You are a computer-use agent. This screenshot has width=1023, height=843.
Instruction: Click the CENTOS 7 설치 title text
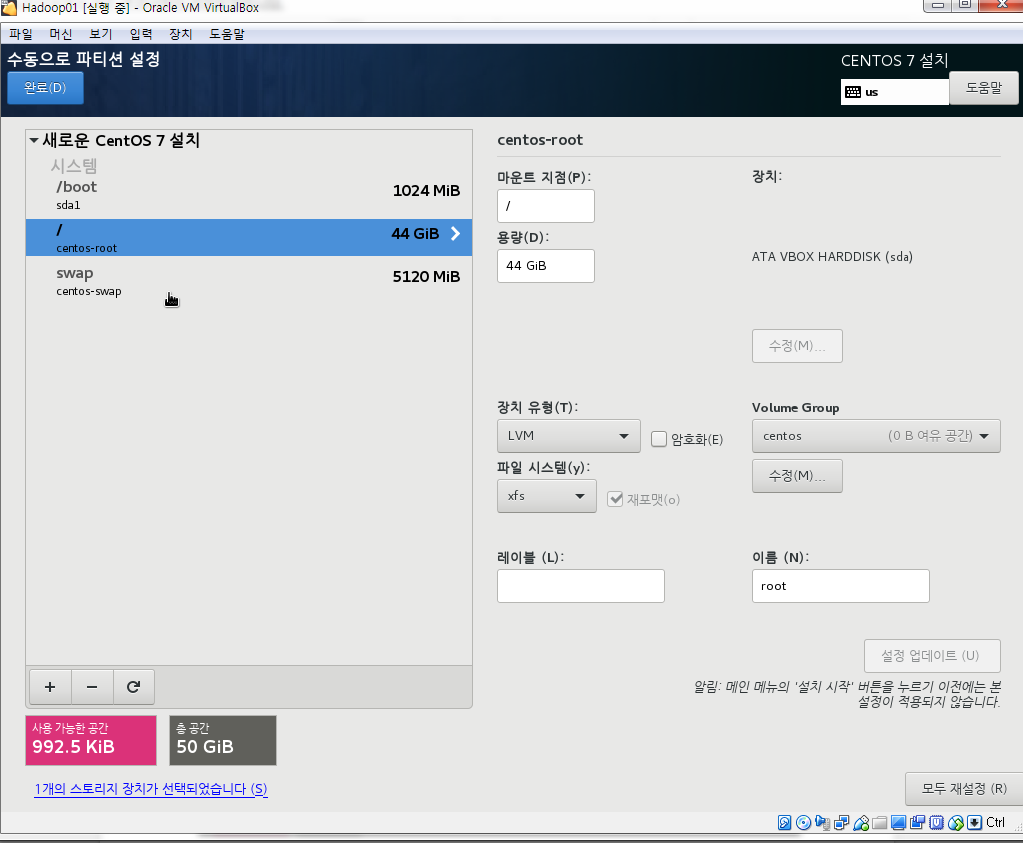(894, 61)
